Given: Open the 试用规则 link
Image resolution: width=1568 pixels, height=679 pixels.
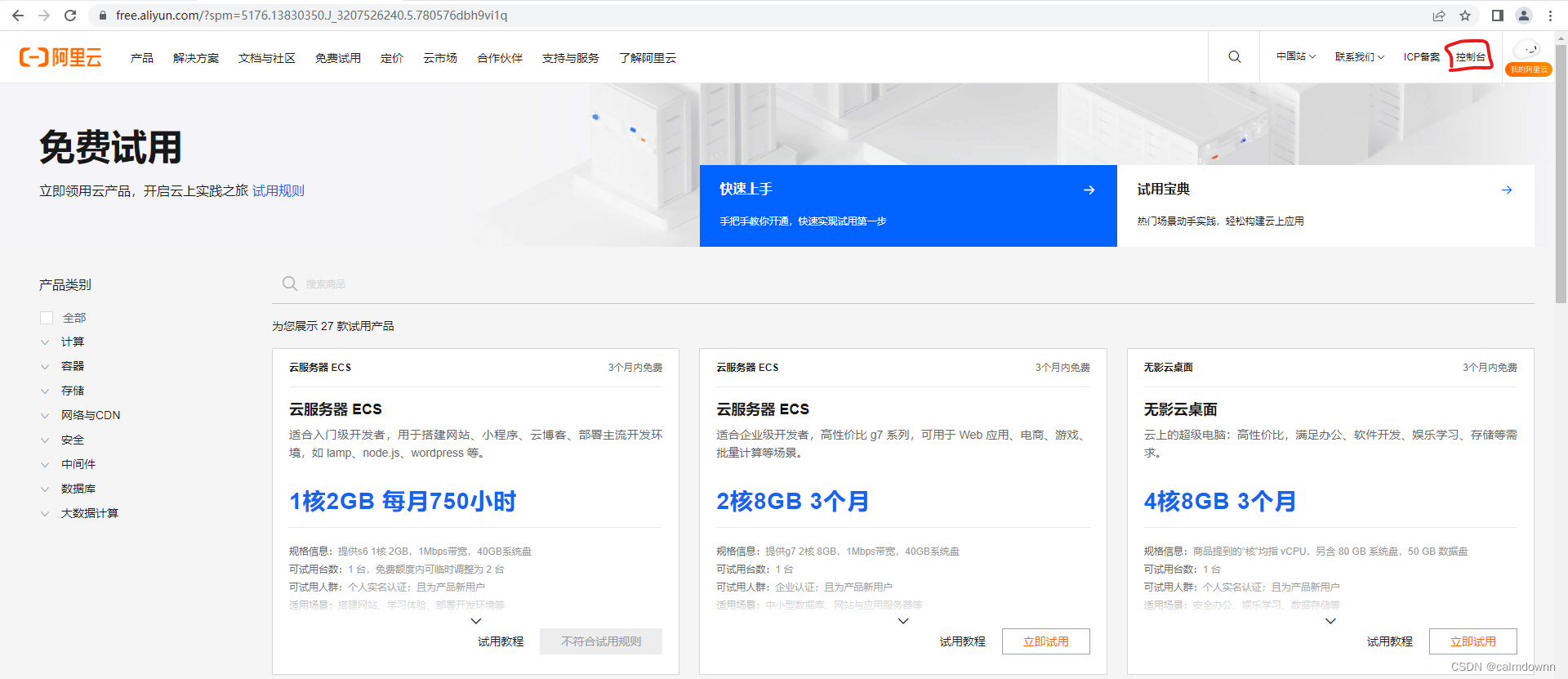Looking at the screenshot, I should (x=278, y=190).
